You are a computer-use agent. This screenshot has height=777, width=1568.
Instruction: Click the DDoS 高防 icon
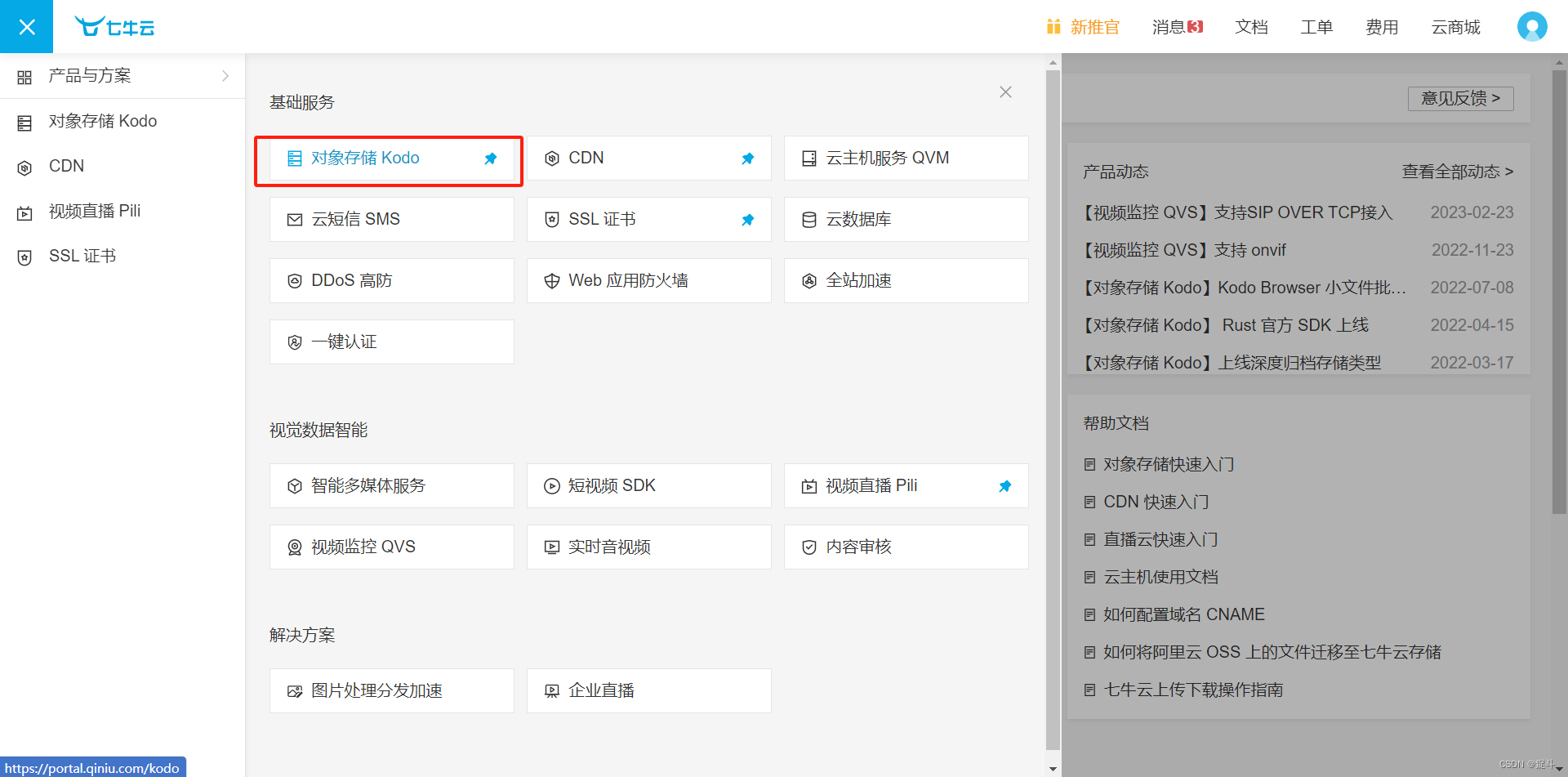[x=295, y=281]
